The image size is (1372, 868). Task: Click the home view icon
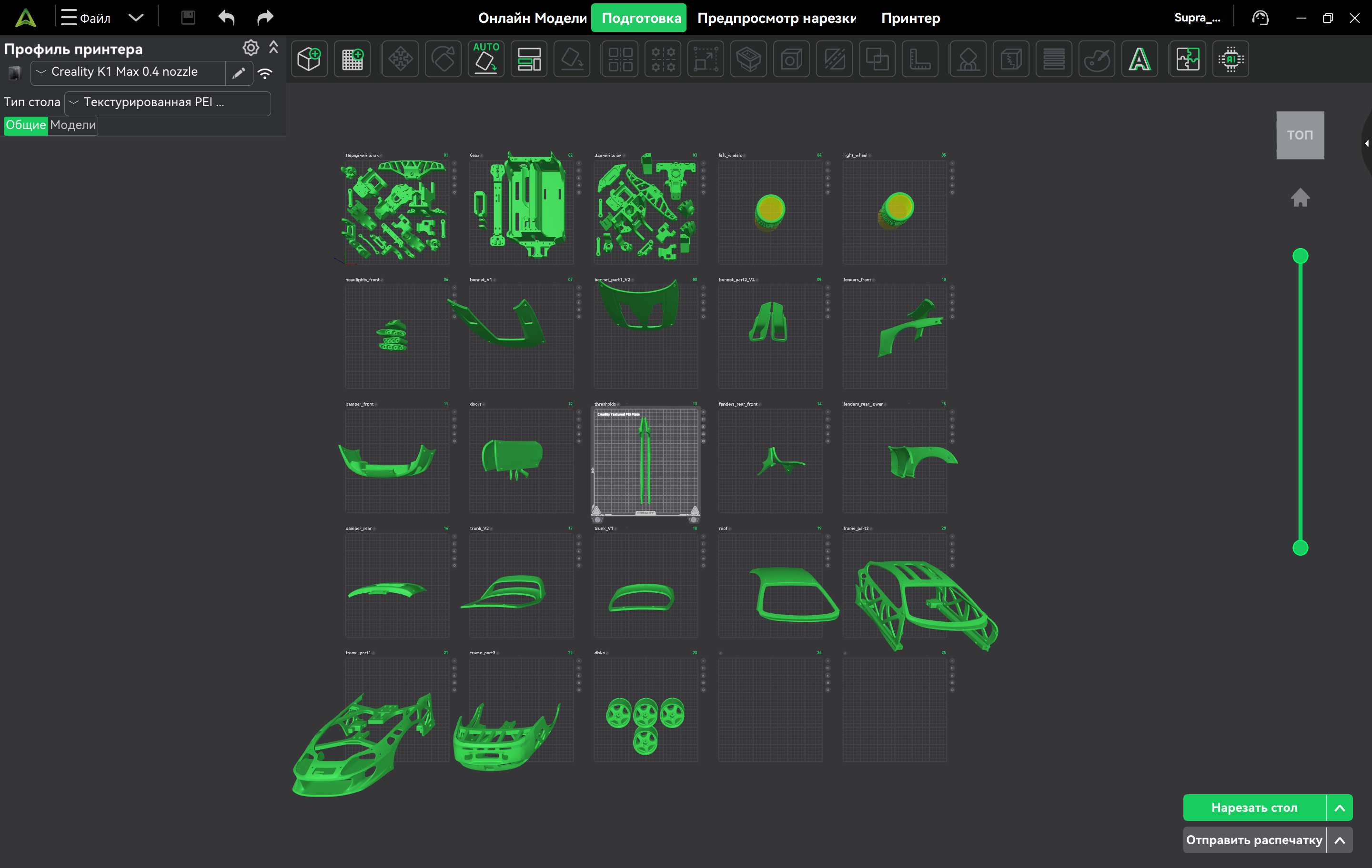coord(1300,198)
